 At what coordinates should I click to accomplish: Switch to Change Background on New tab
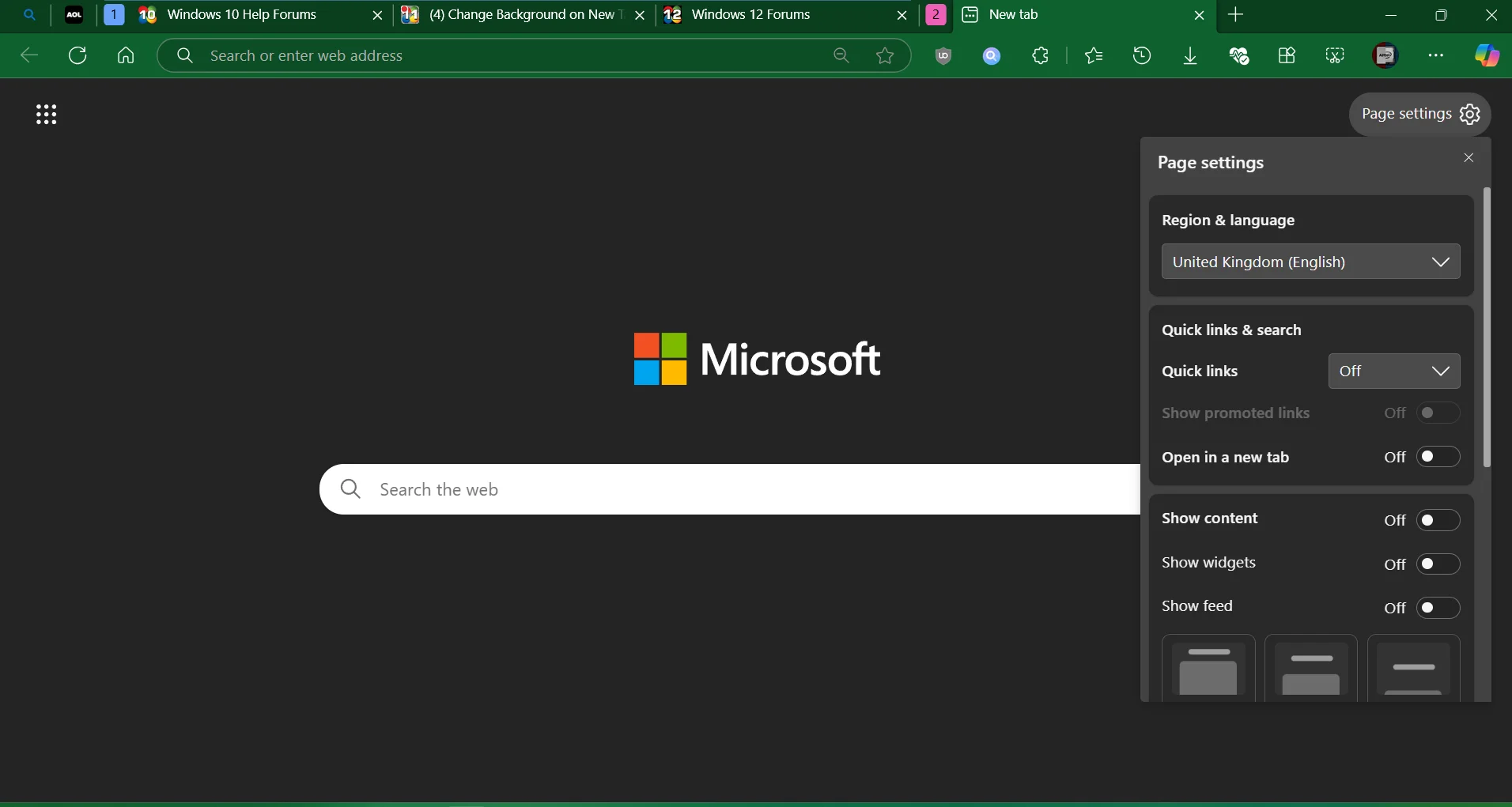(524, 15)
